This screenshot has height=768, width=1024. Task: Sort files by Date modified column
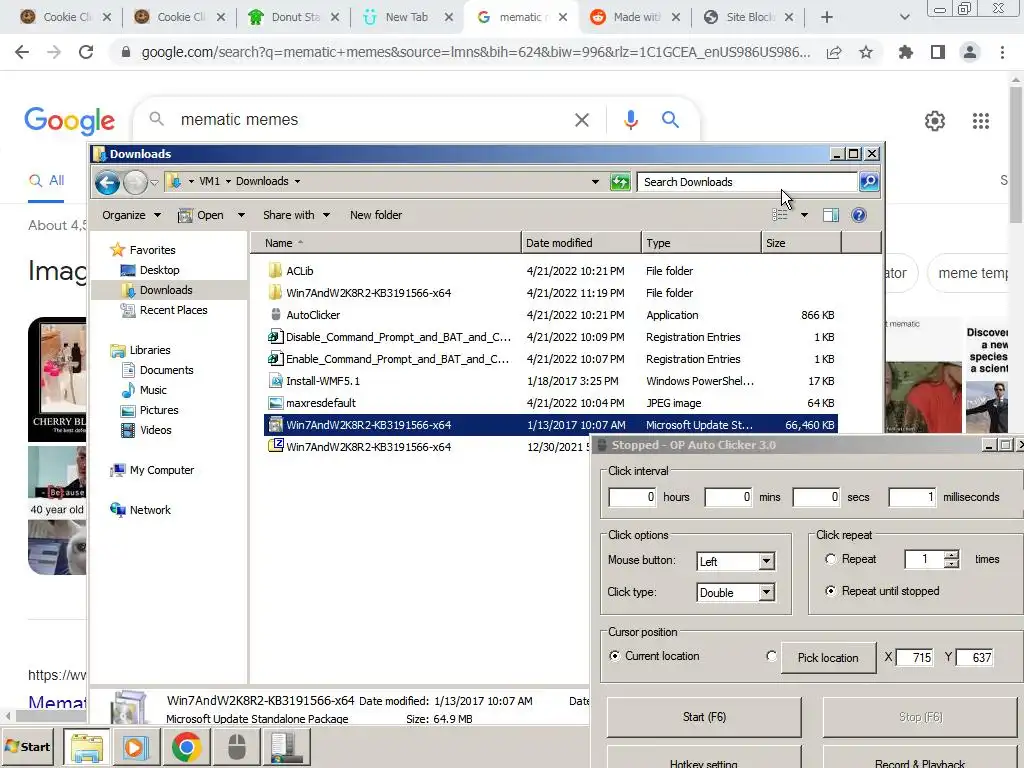click(x=581, y=243)
